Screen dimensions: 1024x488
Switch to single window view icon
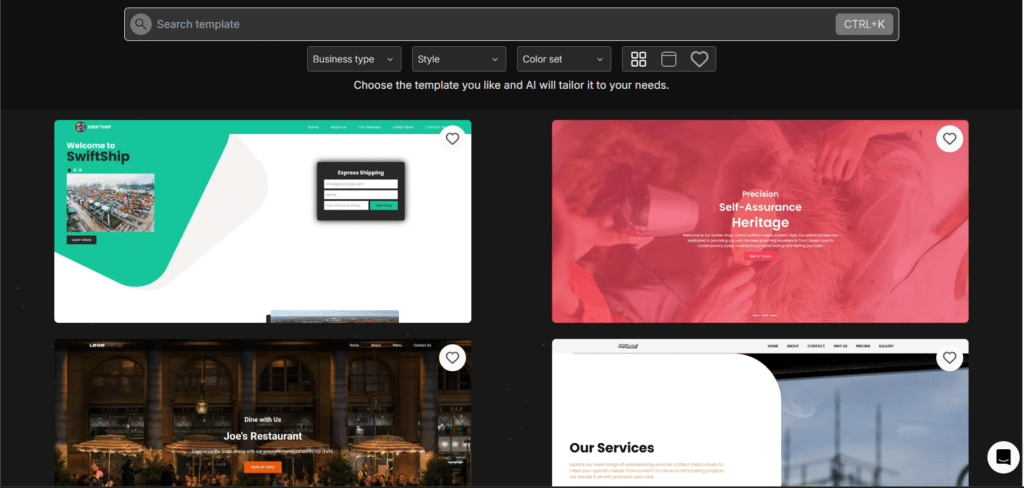click(669, 59)
